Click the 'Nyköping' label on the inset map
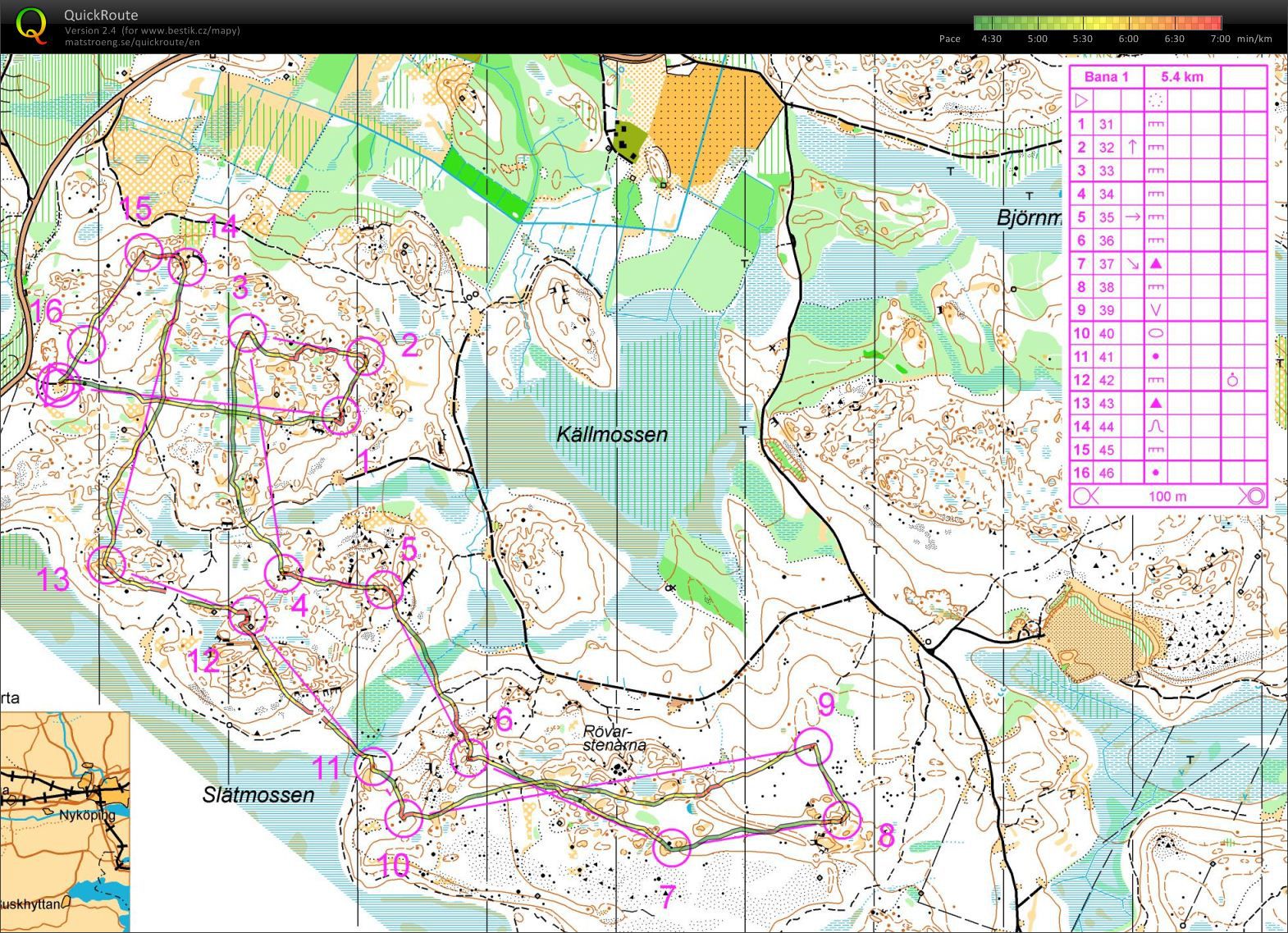The image size is (1288, 933). [87, 816]
